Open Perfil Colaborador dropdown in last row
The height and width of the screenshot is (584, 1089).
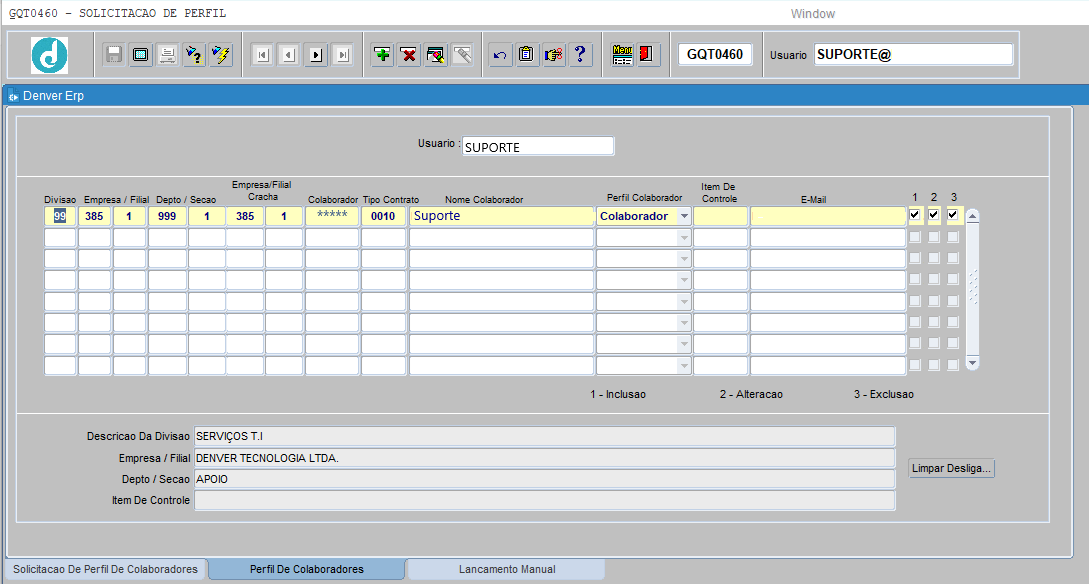(x=684, y=365)
